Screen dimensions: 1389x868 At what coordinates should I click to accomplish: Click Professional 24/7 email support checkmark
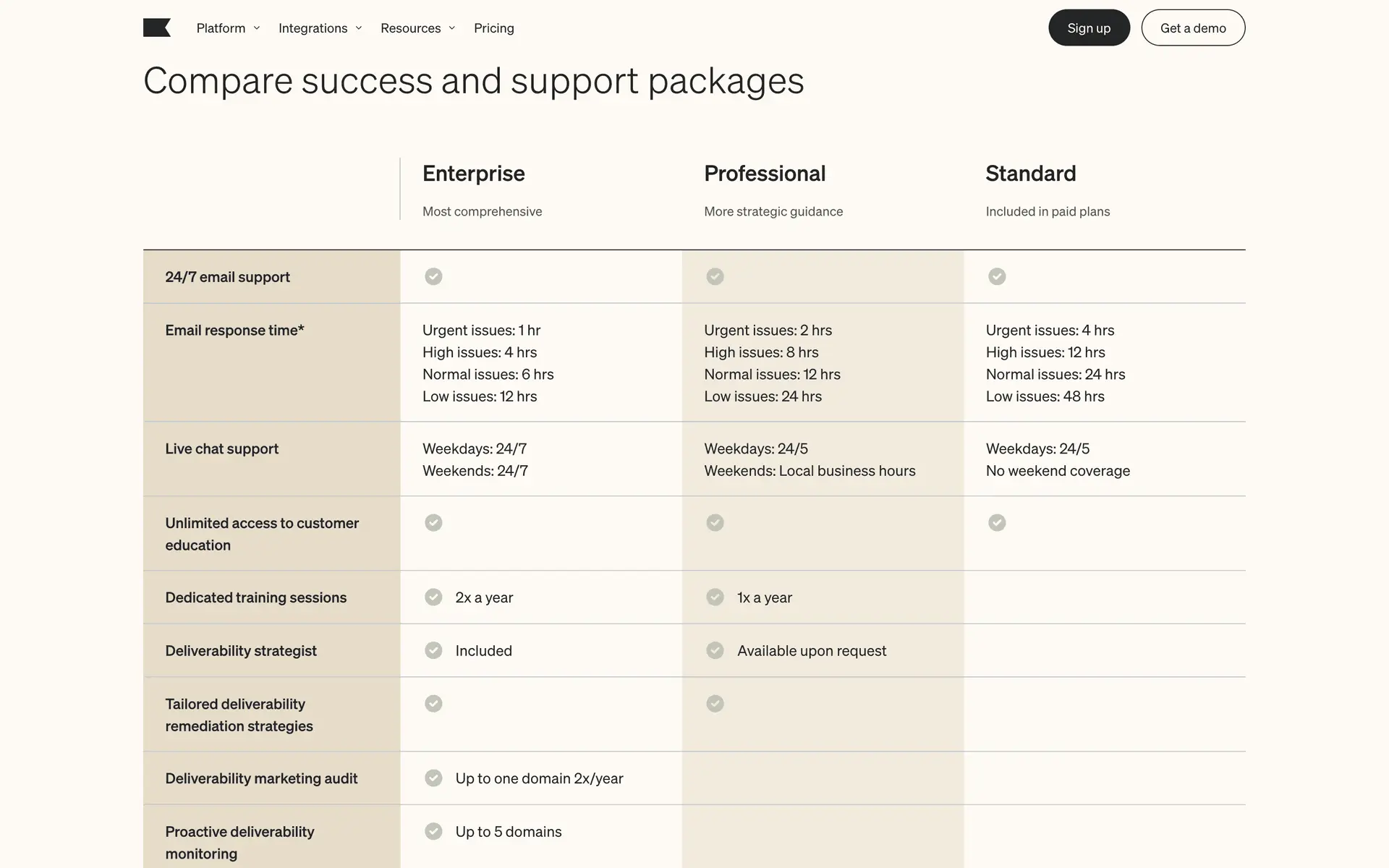(x=715, y=276)
